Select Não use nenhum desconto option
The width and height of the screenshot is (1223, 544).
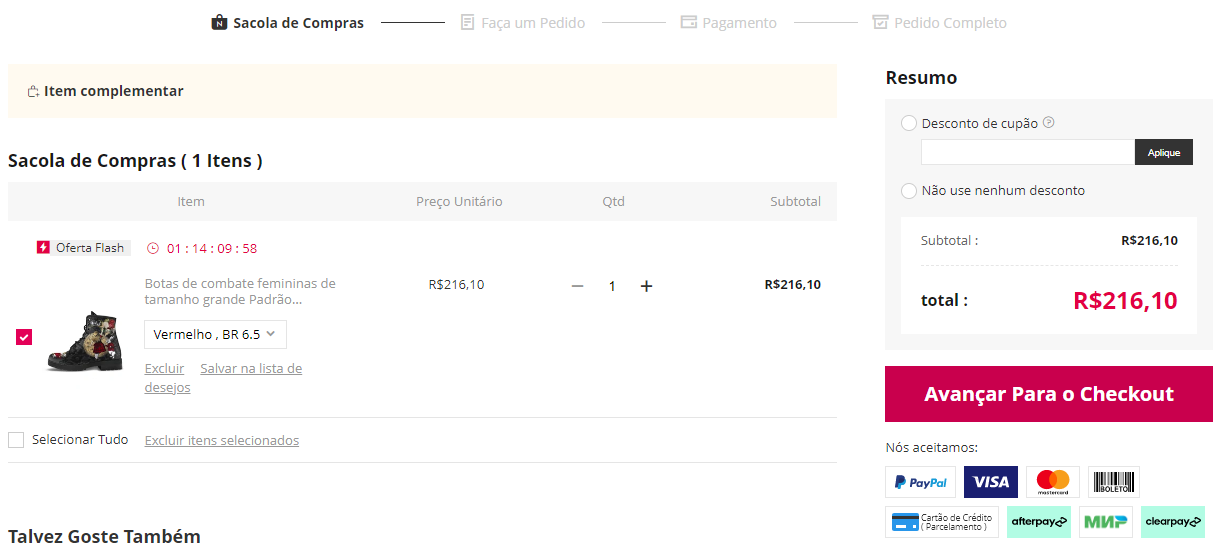(909, 190)
